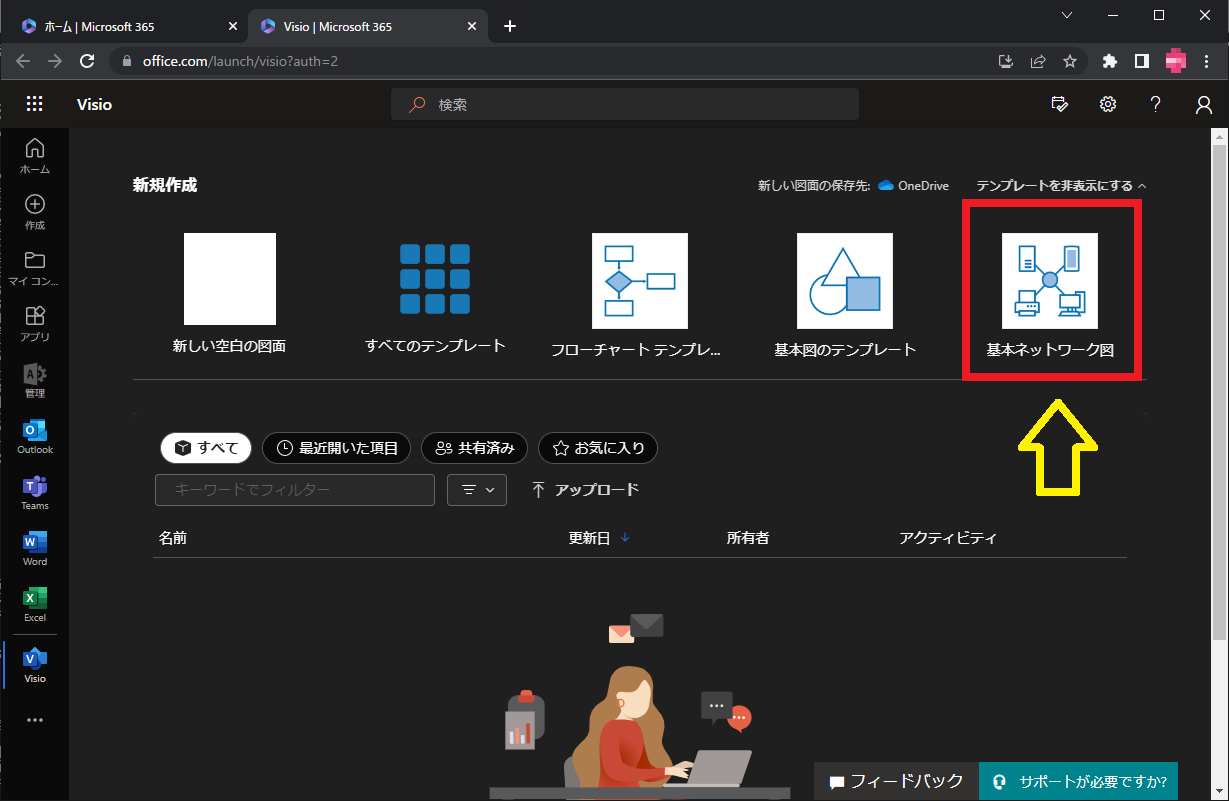Open a new browser tab
Viewport: 1229px width, 801px height.
point(510,27)
